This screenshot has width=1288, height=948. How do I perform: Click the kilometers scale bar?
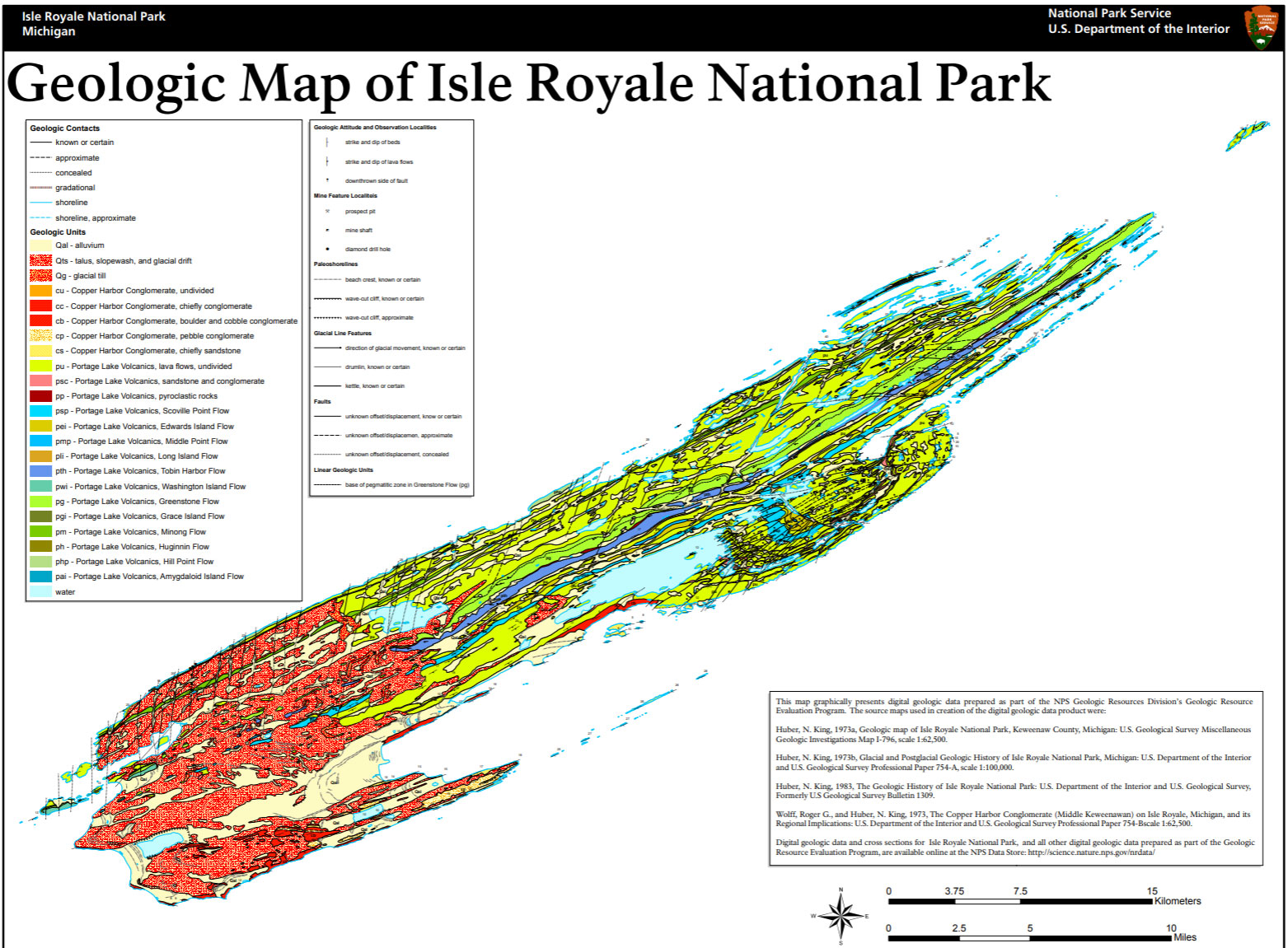click(1019, 899)
